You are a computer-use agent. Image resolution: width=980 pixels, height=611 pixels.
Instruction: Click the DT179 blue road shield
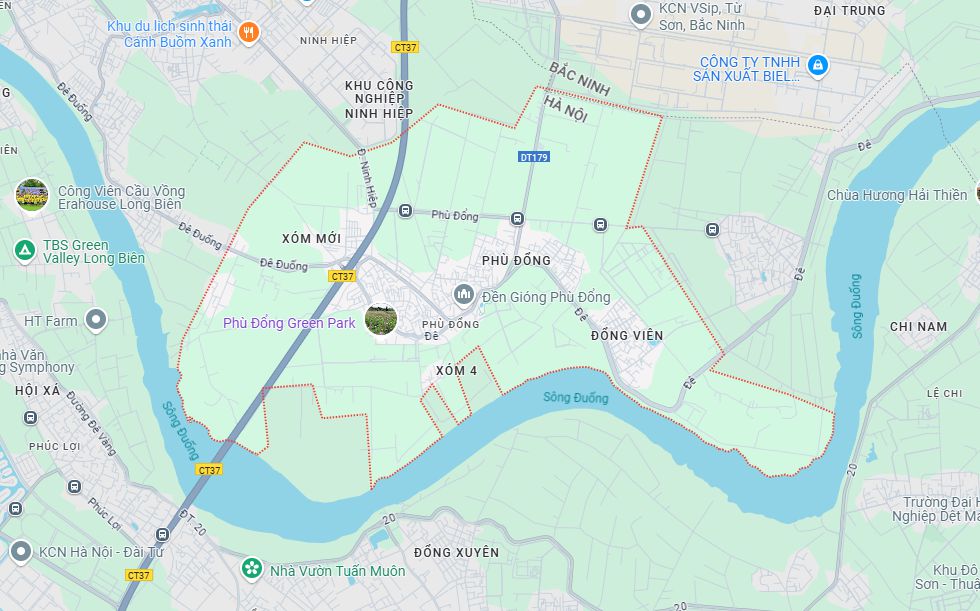click(x=534, y=157)
